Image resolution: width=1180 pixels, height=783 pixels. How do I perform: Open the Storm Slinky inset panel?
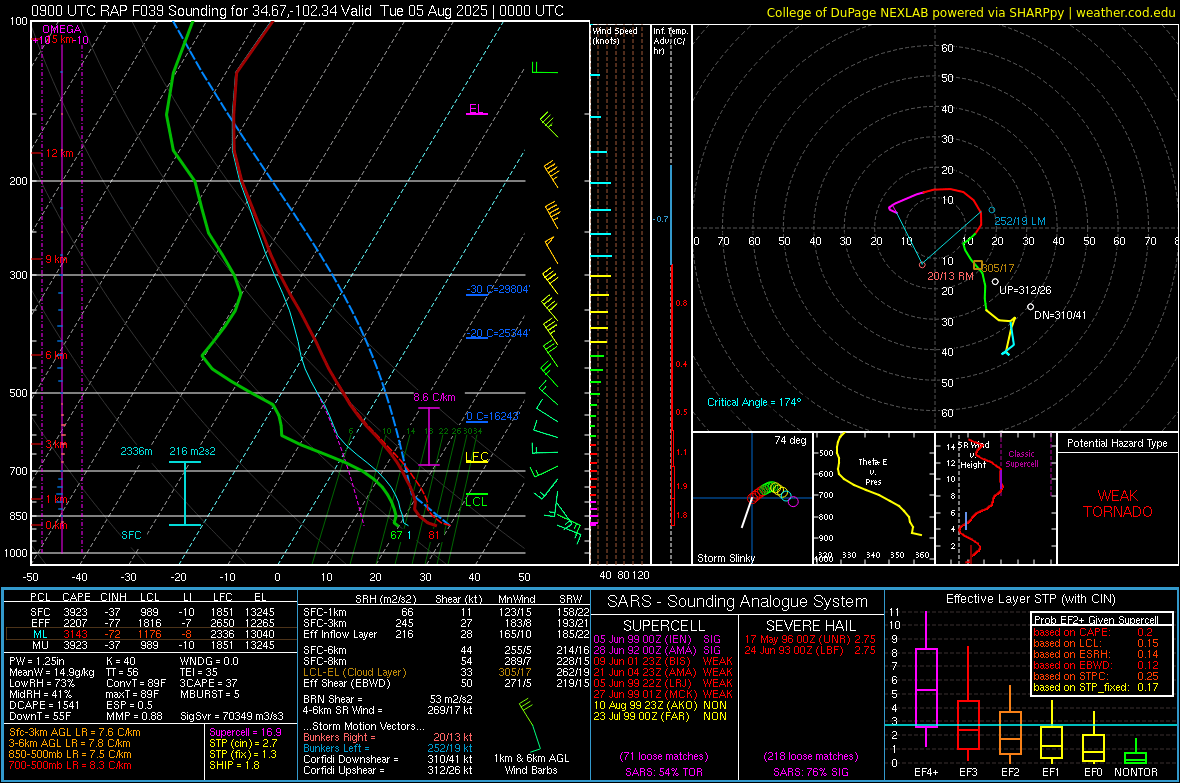tap(751, 498)
